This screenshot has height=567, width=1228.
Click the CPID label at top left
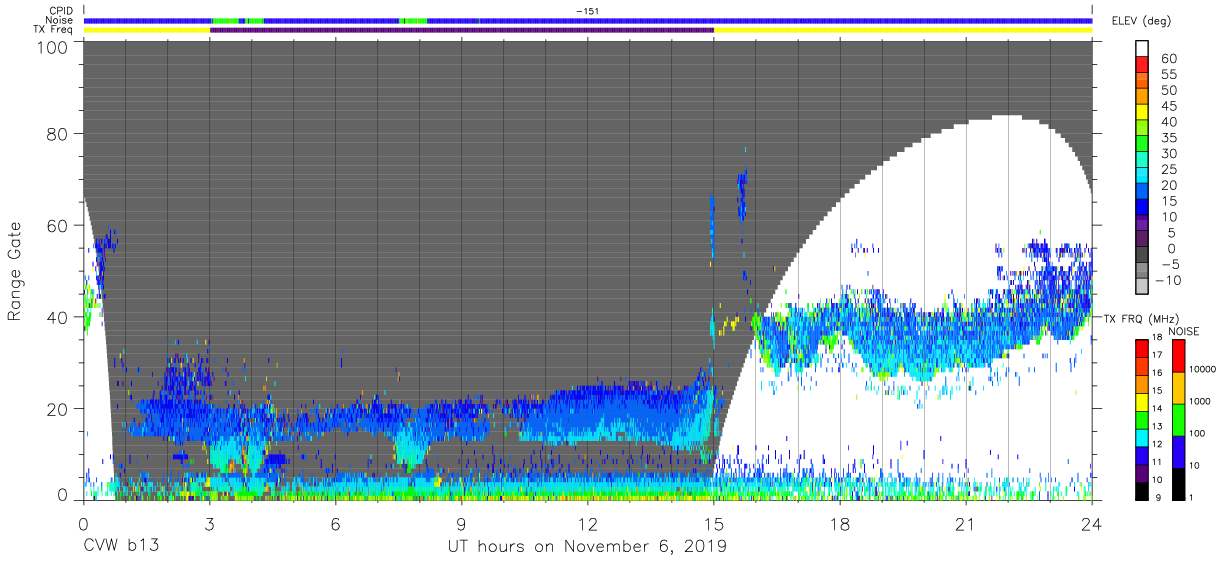[61, 11]
